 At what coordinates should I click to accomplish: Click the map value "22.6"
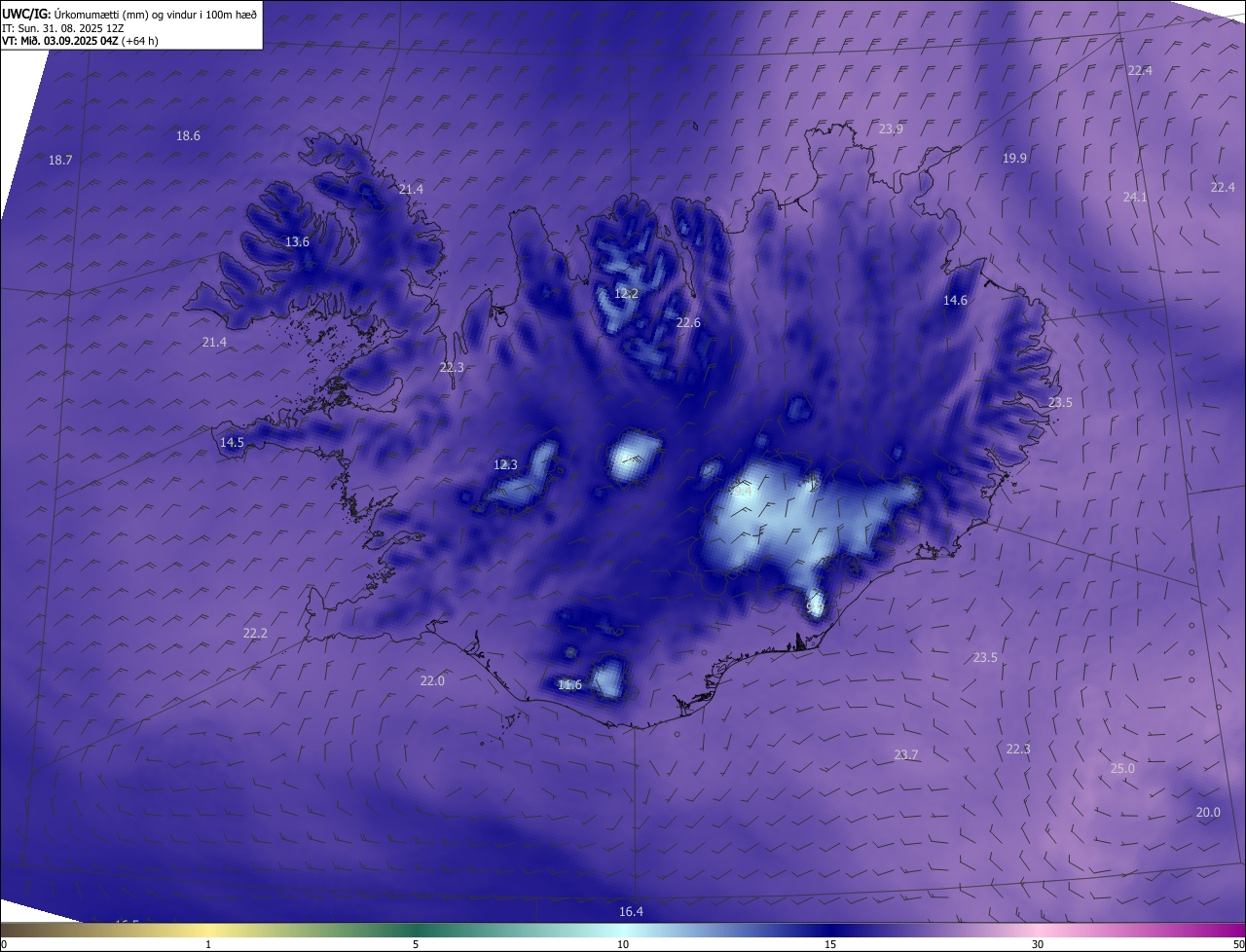(x=688, y=323)
